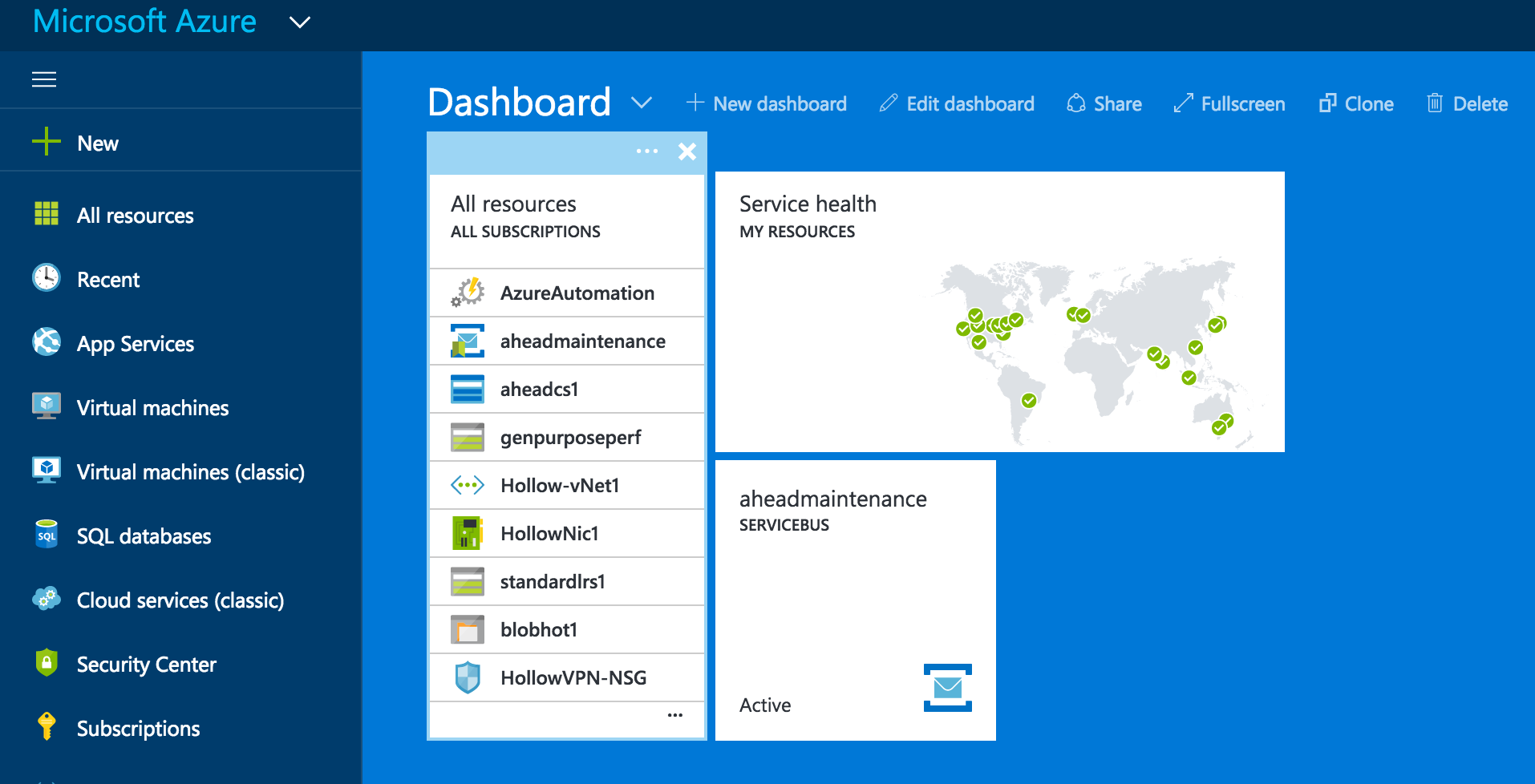Open the Dashboard selector dropdown arrow
This screenshot has width=1535, height=784.
pyautogui.click(x=641, y=103)
